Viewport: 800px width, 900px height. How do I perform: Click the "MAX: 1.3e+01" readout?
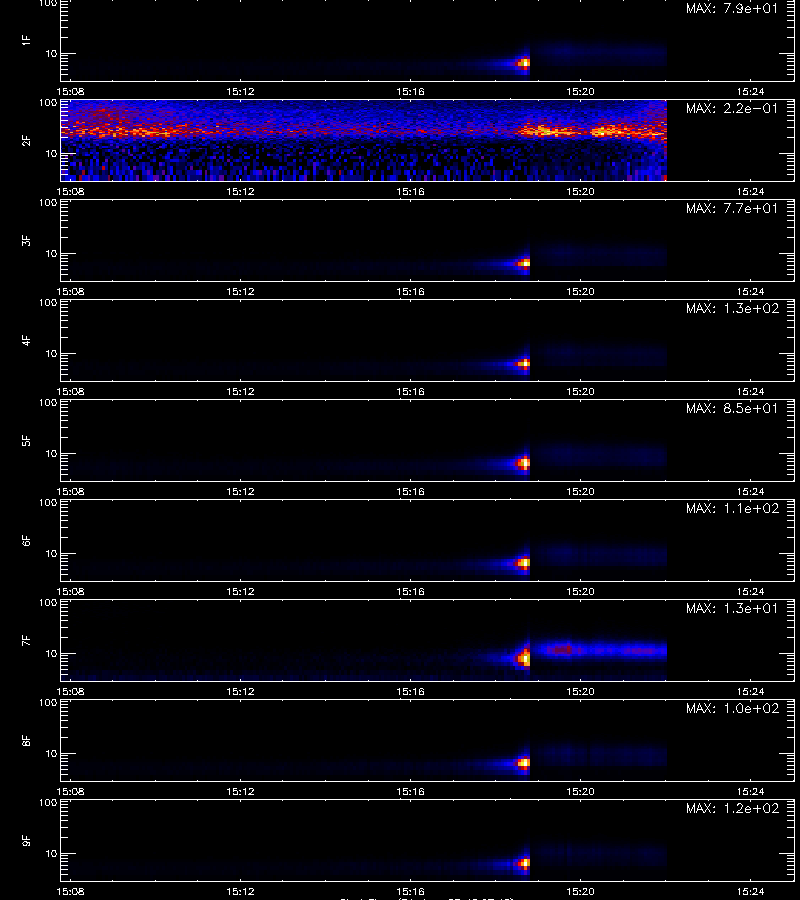[x=732, y=608]
